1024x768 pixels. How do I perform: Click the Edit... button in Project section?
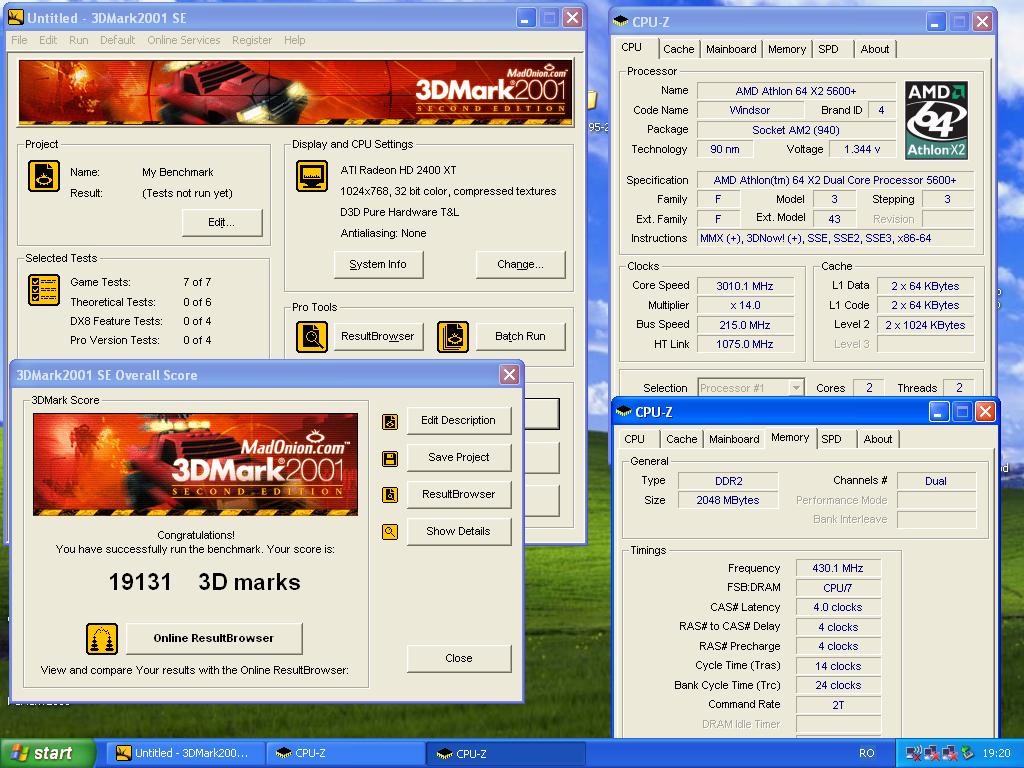pos(221,223)
